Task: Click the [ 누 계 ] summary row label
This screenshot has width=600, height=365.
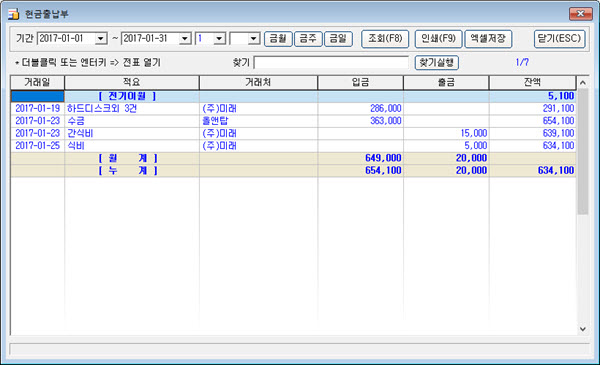Action: tap(128, 171)
